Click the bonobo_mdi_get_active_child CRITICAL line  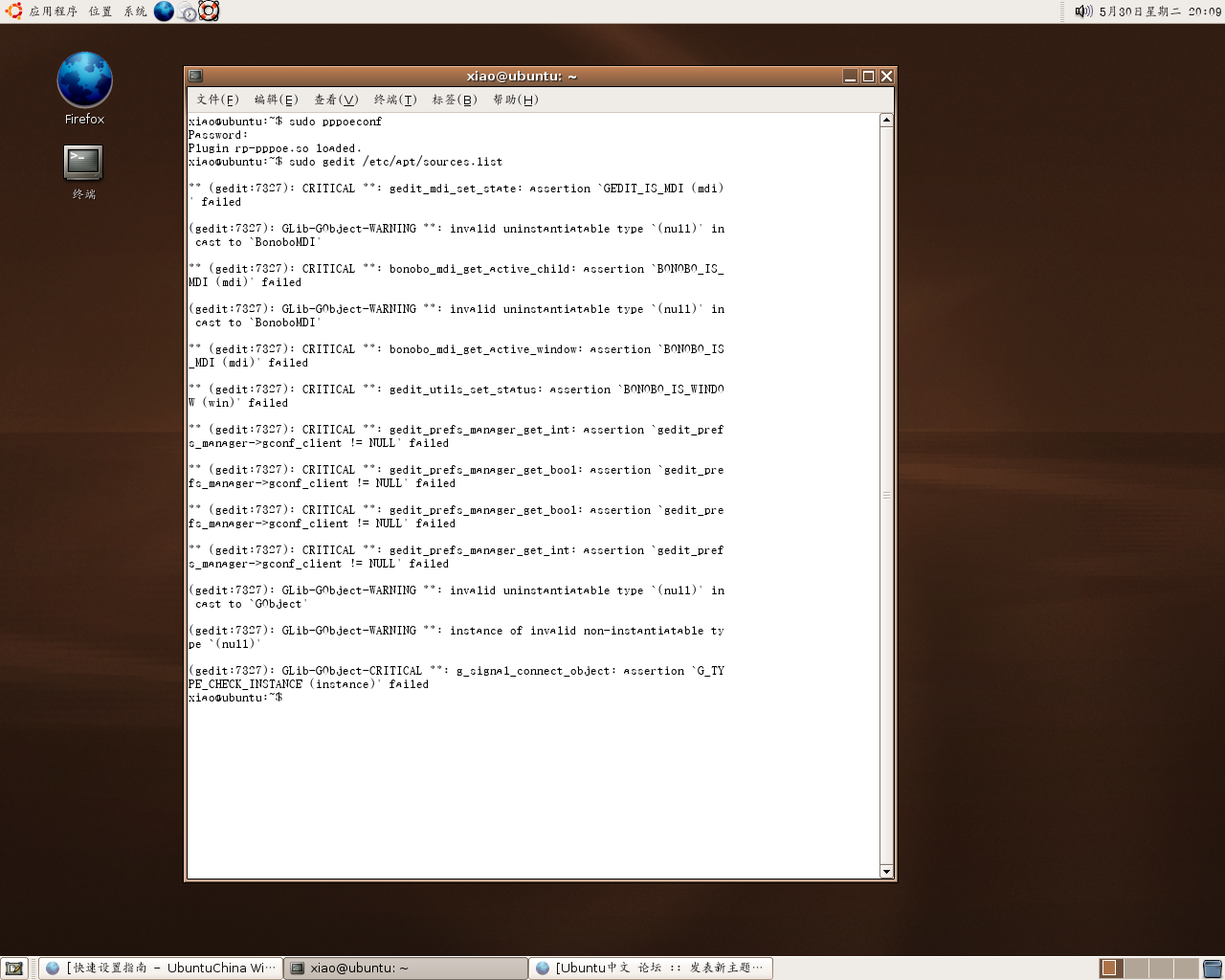coord(456,276)
